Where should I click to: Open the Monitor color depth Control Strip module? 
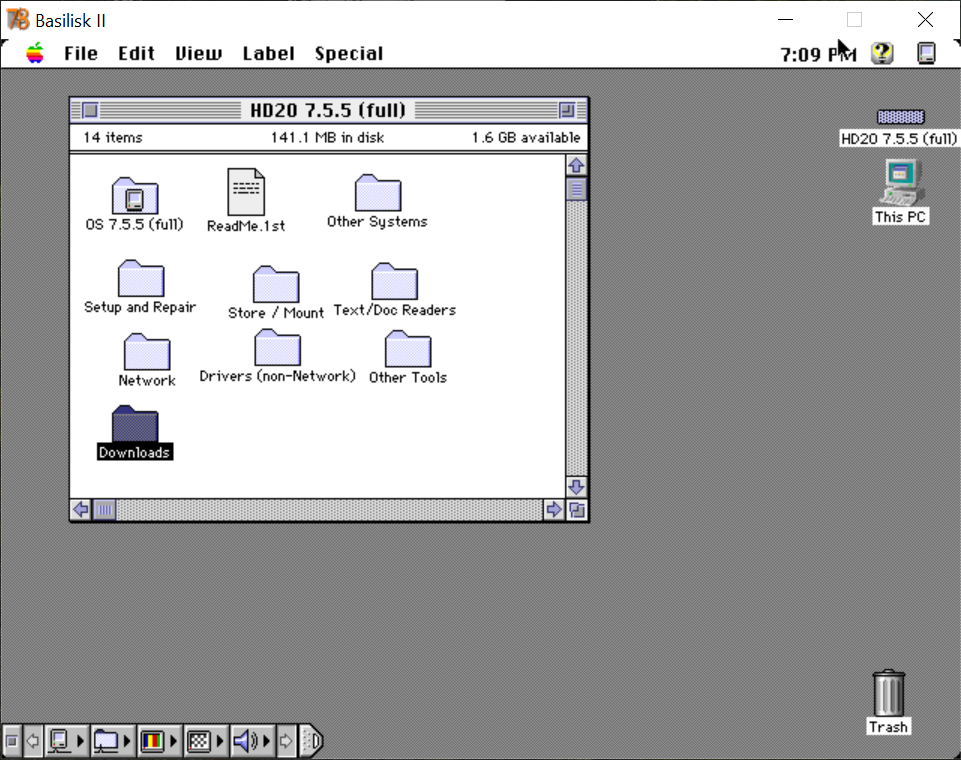159,742
